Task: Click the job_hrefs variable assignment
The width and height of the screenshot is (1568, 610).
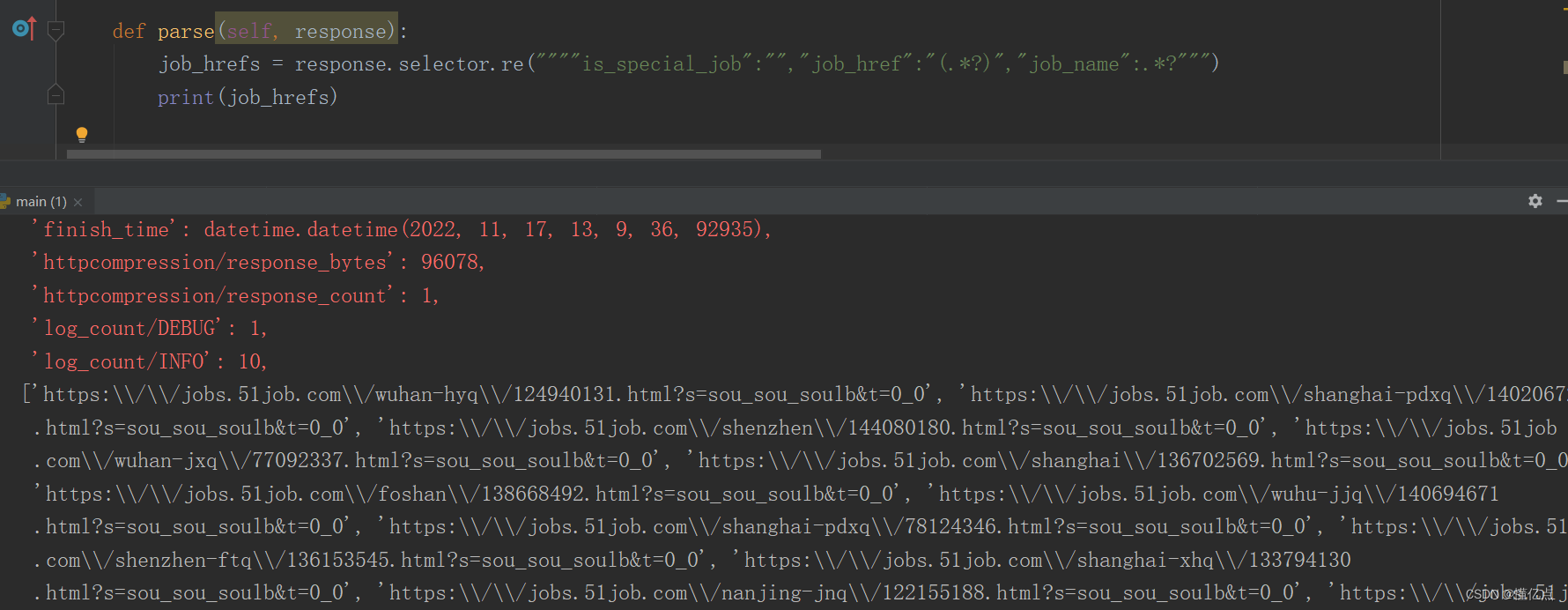Action: tap(210, 64)
